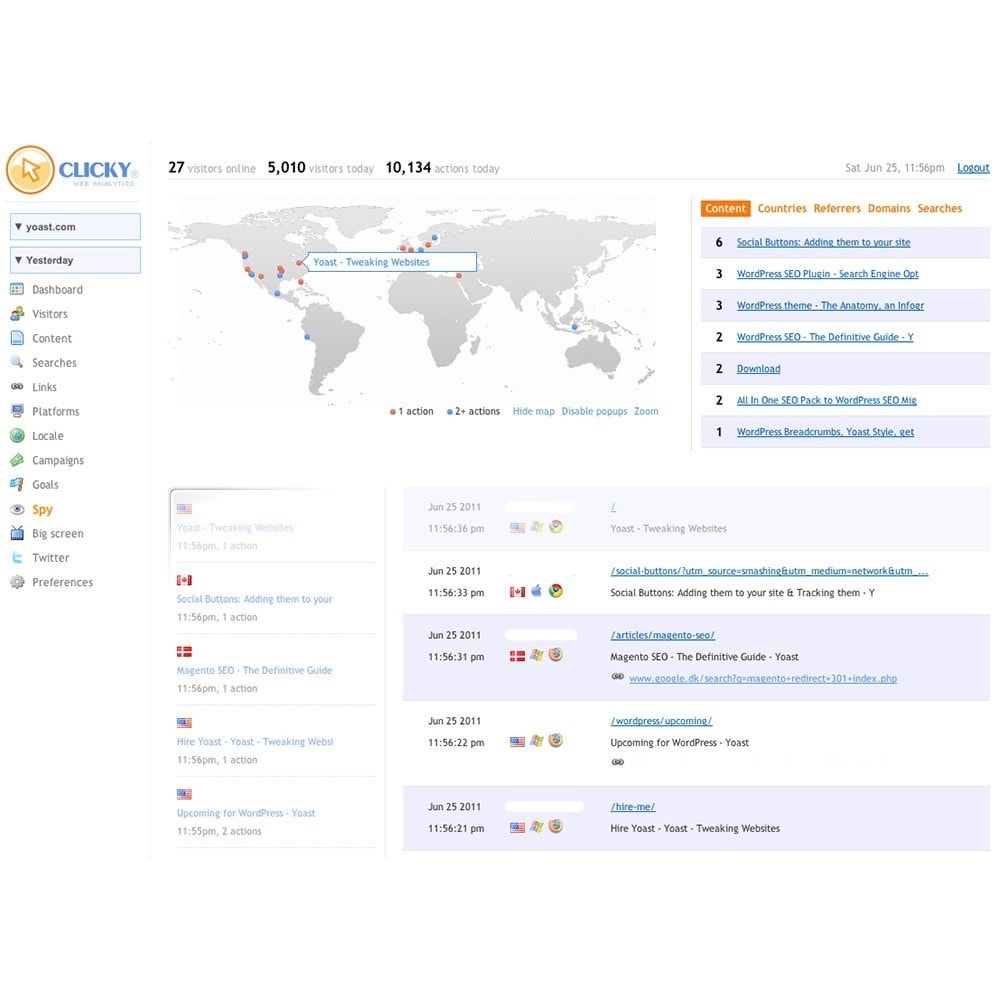
Task: Click the Disable popups link
Action: pos(594,411)
